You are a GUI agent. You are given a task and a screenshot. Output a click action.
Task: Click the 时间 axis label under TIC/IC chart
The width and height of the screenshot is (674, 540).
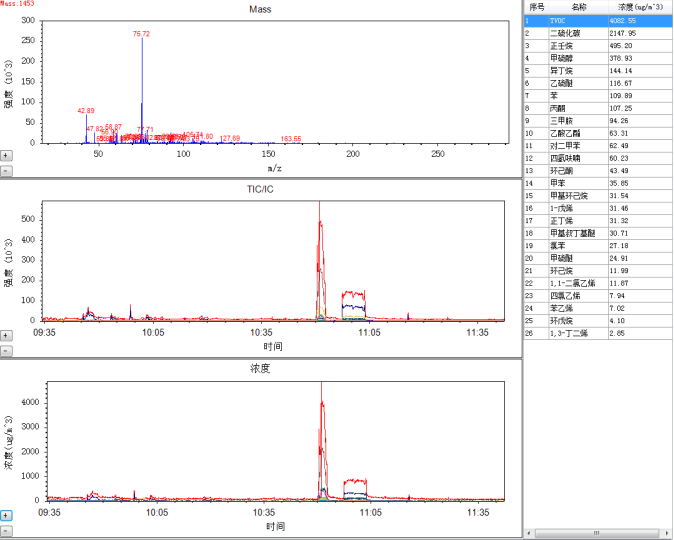tap(273, 347)
